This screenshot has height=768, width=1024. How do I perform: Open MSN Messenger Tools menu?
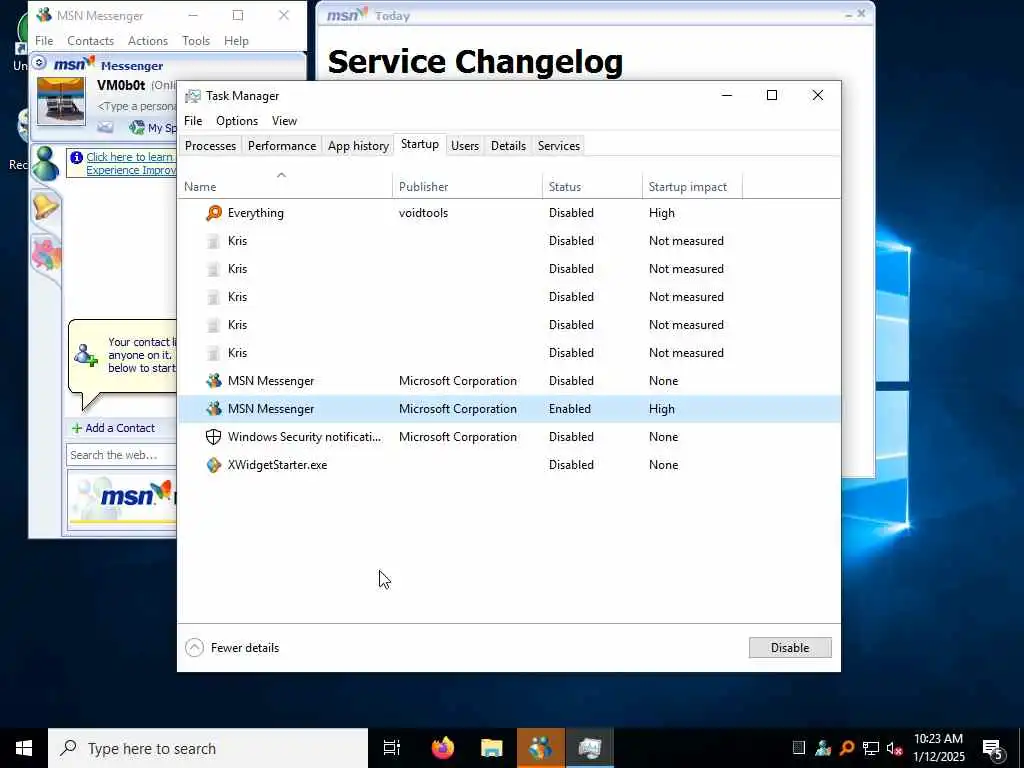point(196,40)
